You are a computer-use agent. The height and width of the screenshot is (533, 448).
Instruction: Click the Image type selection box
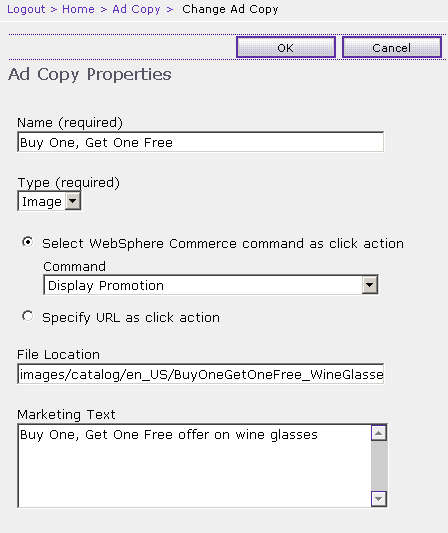pyautogui.click(x=49, y=201)
